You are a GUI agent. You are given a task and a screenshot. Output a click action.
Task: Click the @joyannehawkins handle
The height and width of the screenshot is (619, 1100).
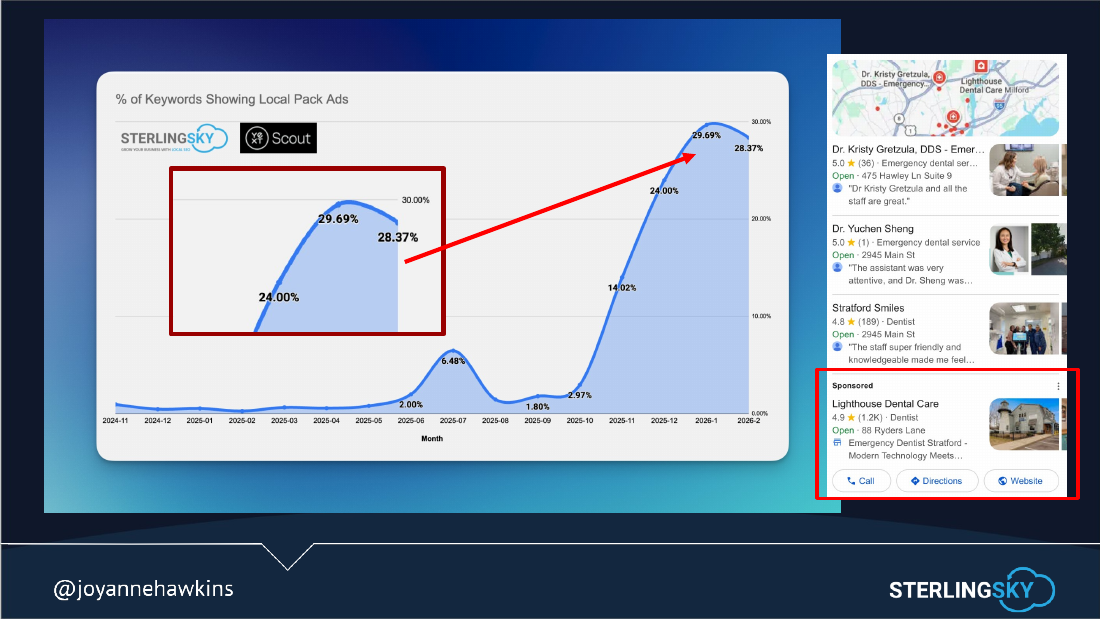pos(143,588)
